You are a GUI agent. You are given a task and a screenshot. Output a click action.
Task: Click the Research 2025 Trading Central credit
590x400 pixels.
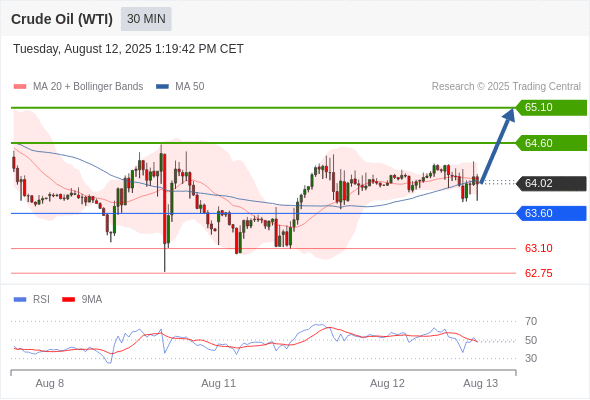coord(506,87)
